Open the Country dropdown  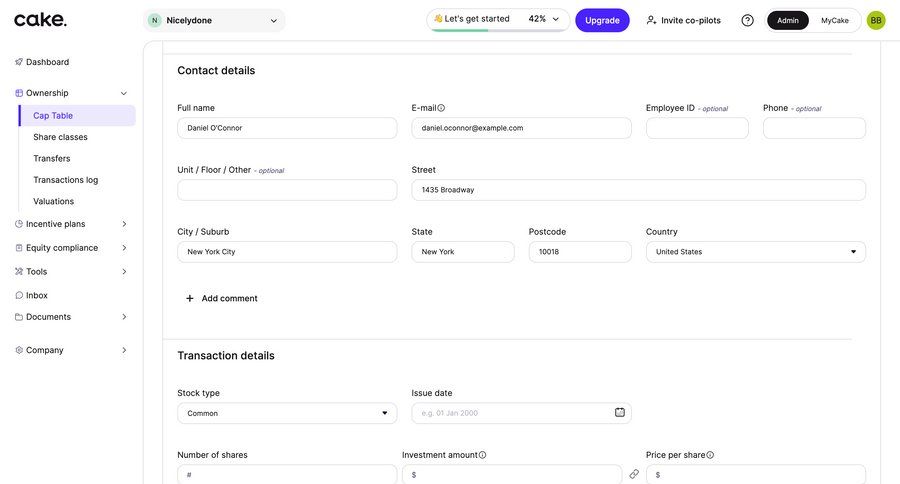point(755,252)
